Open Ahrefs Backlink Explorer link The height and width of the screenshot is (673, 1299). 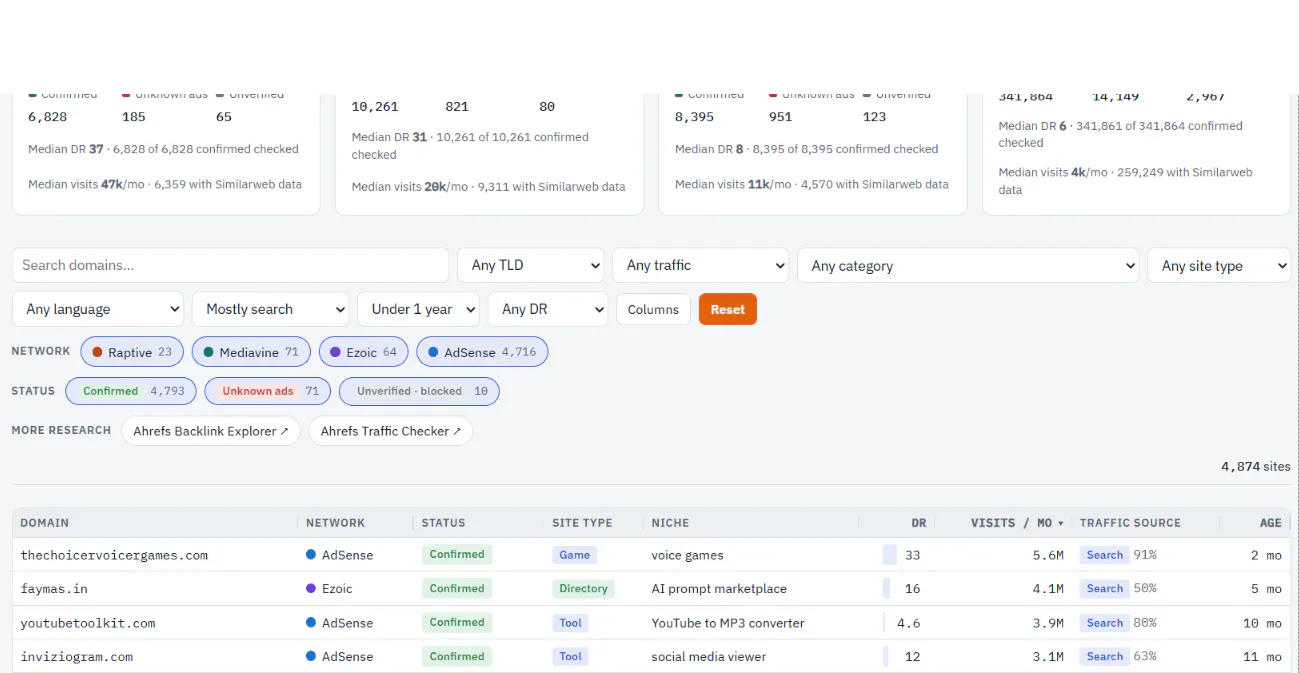211,431
